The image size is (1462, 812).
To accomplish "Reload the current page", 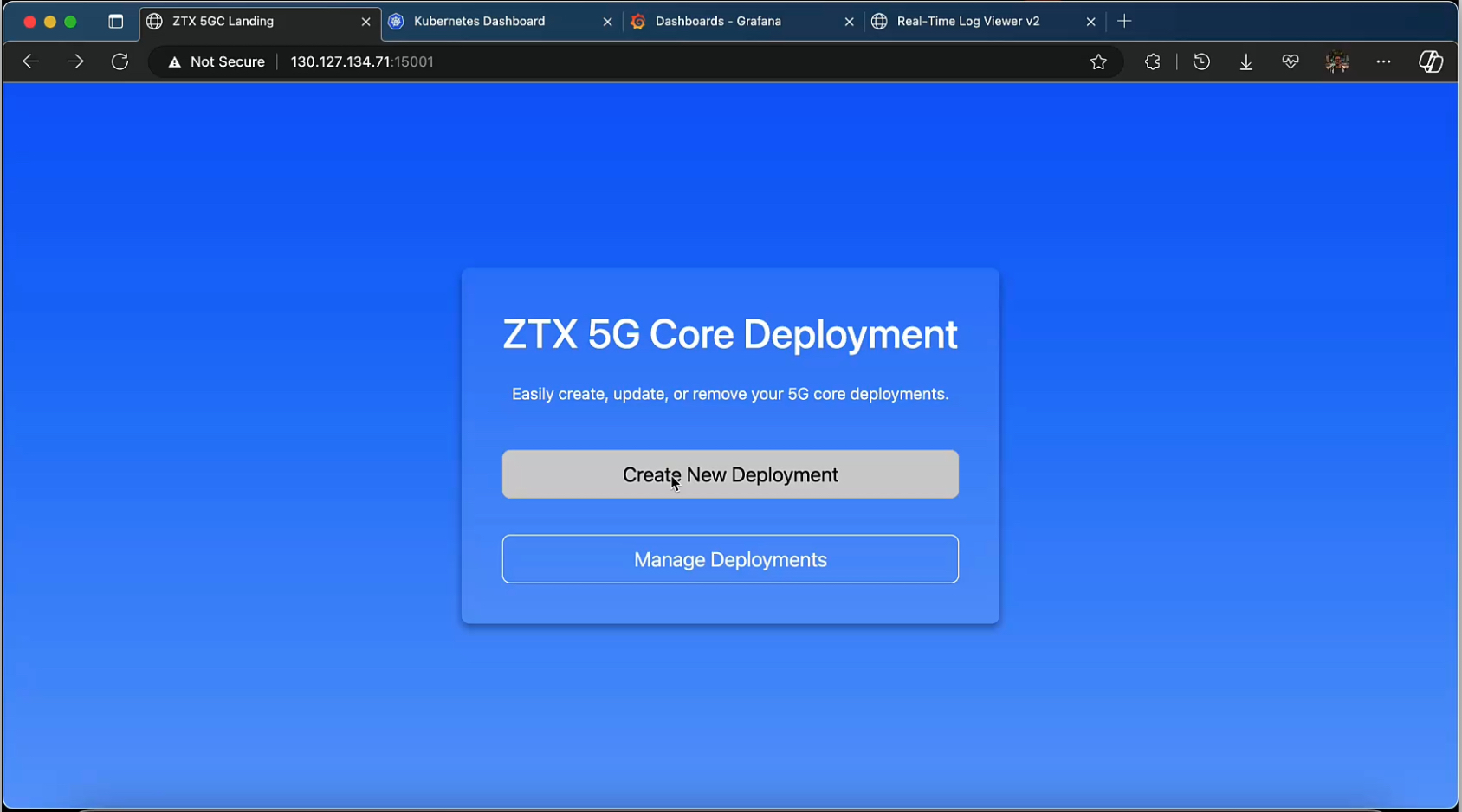I will coord(120,61).
